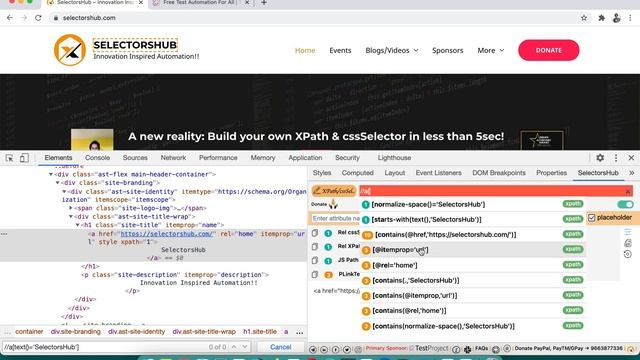This screenshot has height=360, width=640.
Task: Click the attribute name input field
Action: point(336,219)
